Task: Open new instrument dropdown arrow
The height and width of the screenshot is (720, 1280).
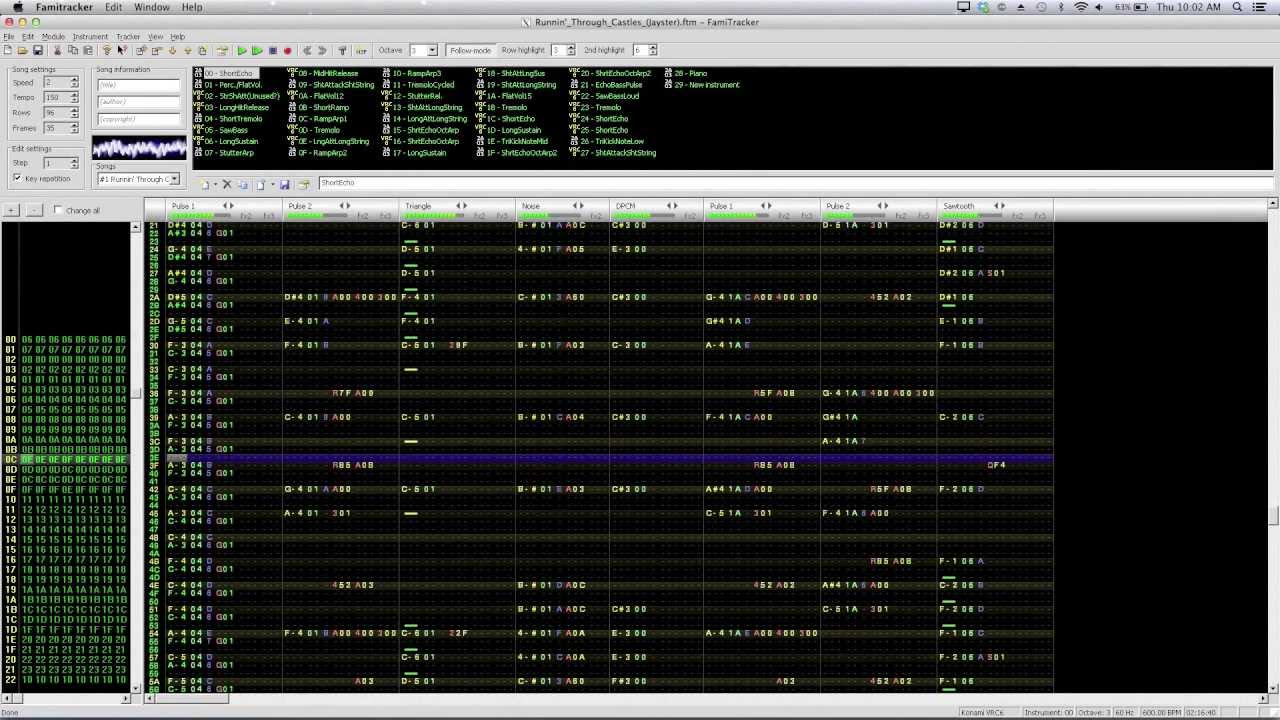Action: (215, 184)
